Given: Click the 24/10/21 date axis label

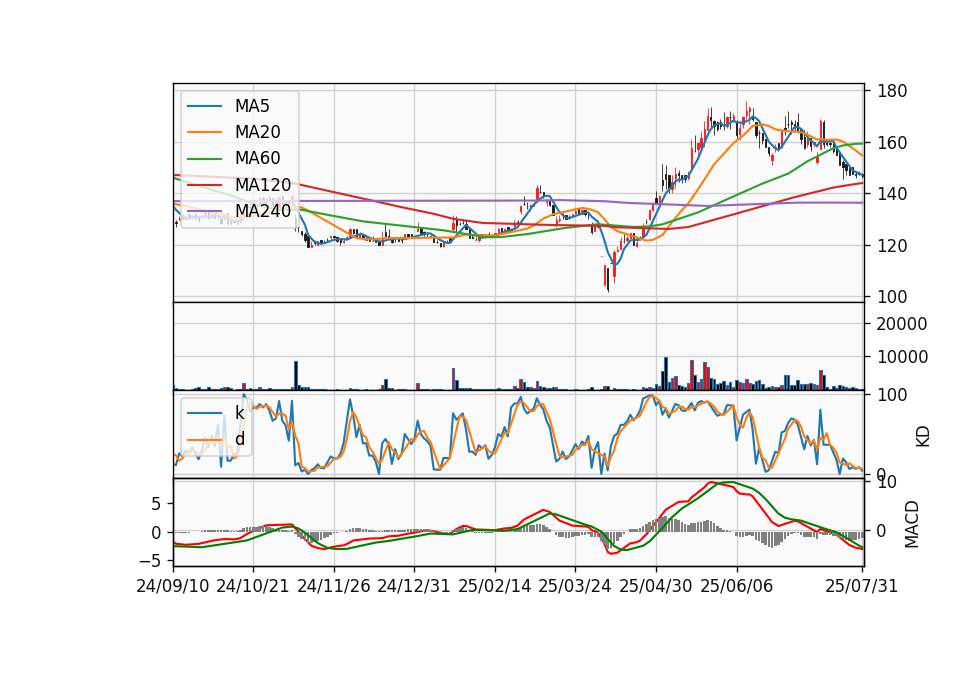Looking at the screenshot, I should pos(253,586).
